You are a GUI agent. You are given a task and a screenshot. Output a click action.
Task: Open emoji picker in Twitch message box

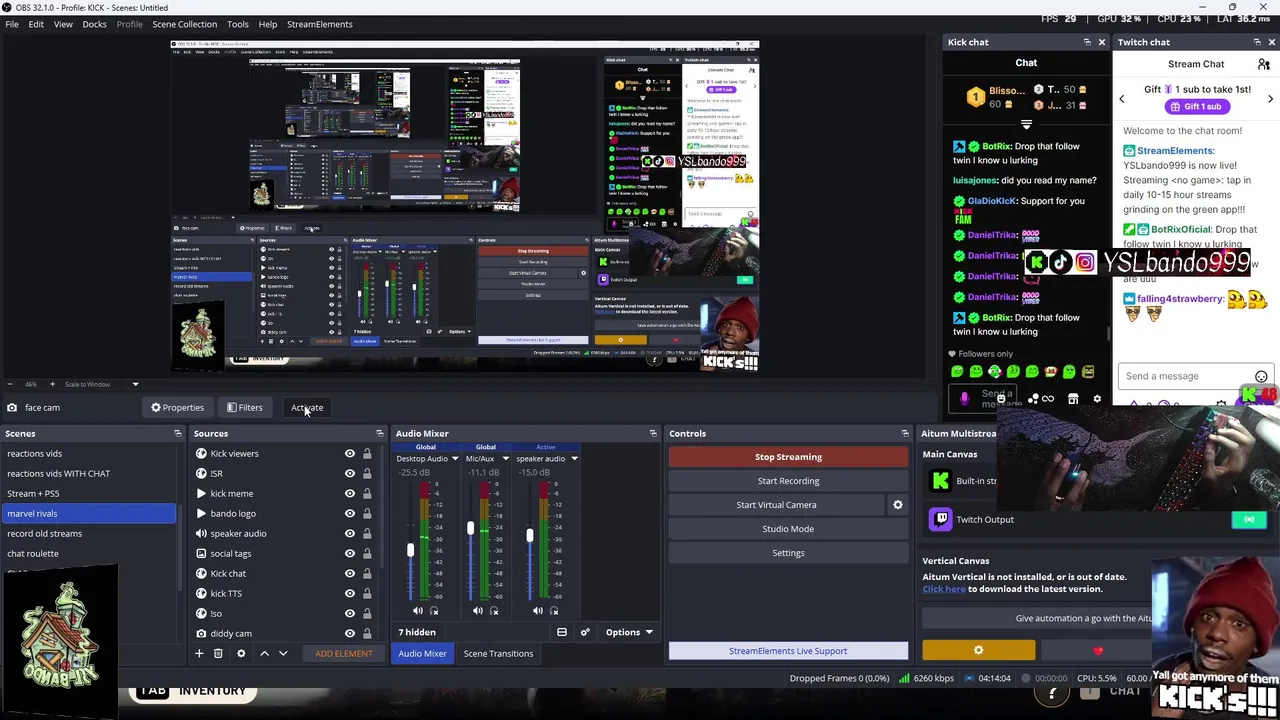(1261, 377)
